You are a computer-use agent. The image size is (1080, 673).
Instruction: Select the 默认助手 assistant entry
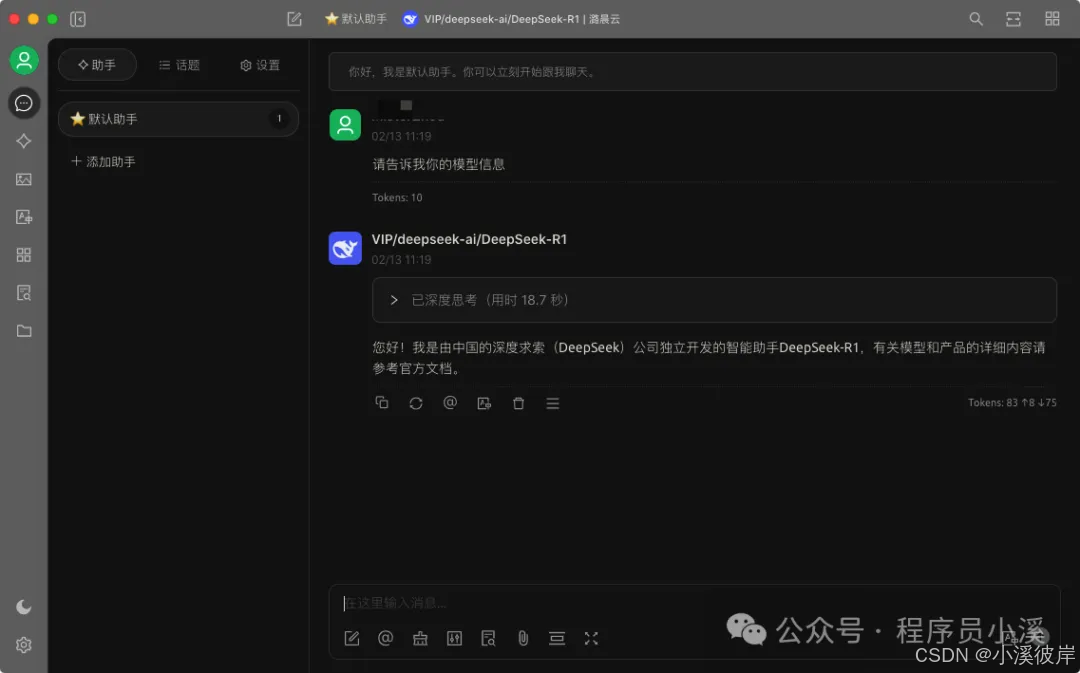[178, 119]
